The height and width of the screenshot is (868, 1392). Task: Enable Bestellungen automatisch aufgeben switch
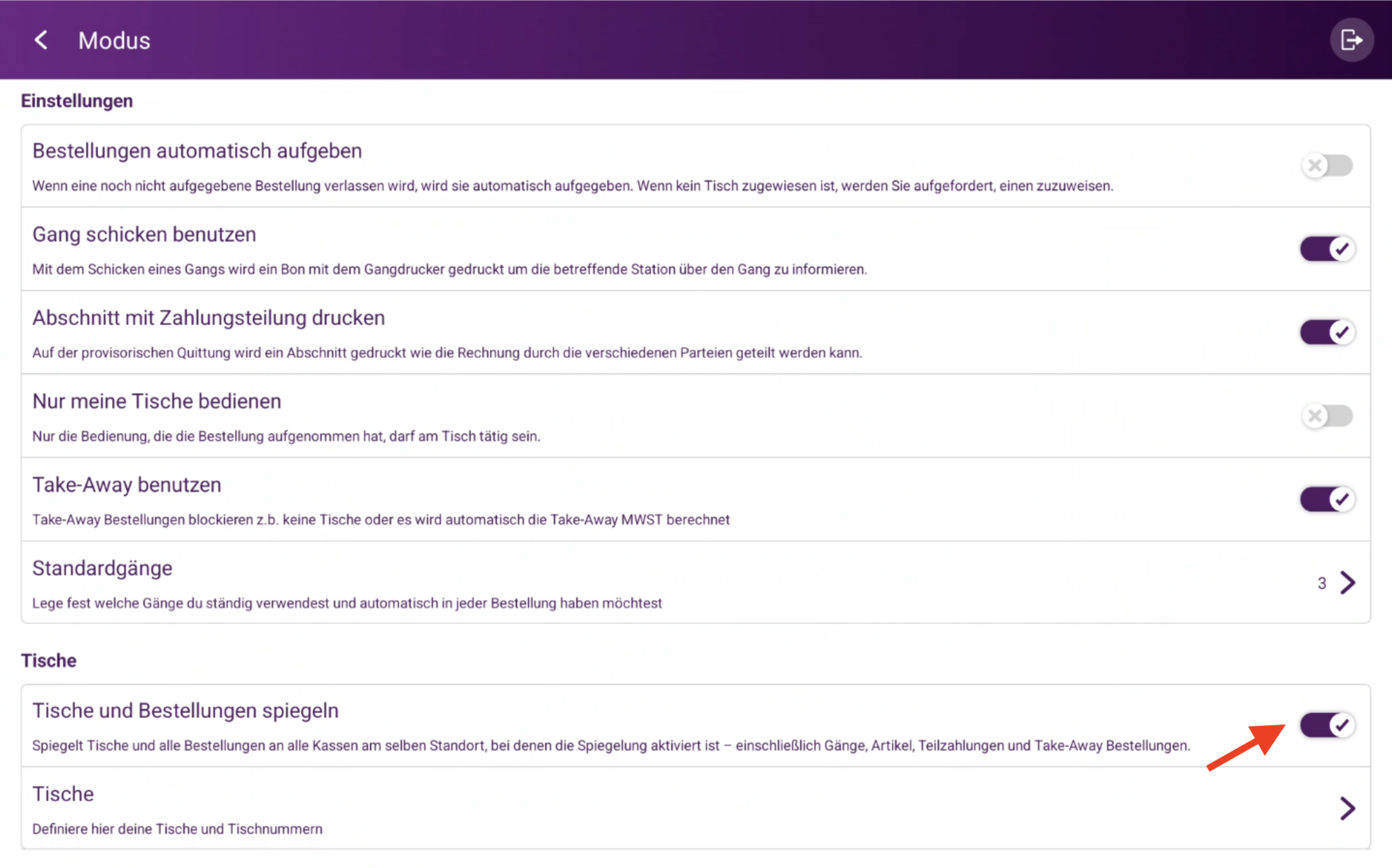(1326, 165)
